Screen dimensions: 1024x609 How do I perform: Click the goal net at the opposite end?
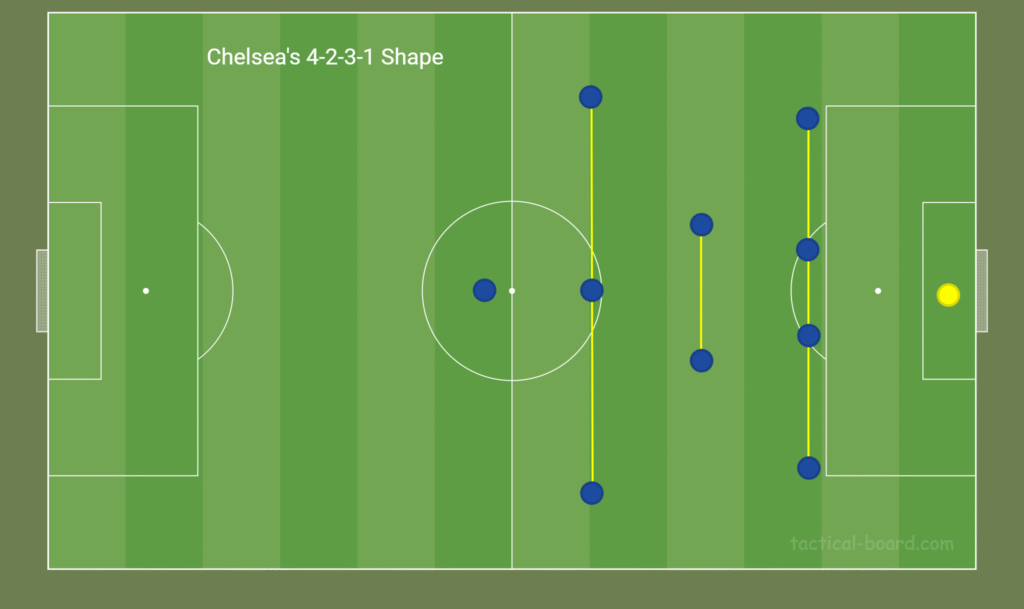tap(42, 290)
